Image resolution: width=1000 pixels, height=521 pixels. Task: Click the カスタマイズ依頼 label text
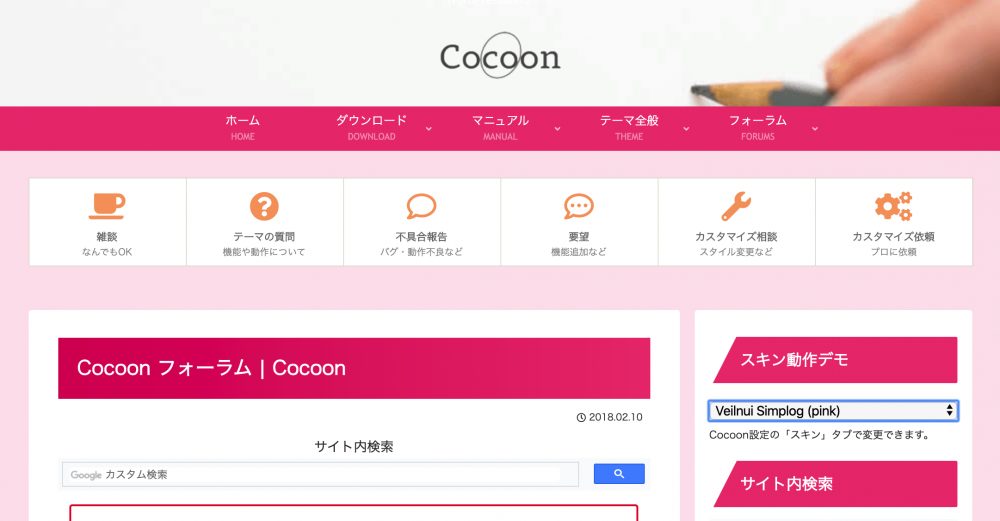(x=893, y=237)
